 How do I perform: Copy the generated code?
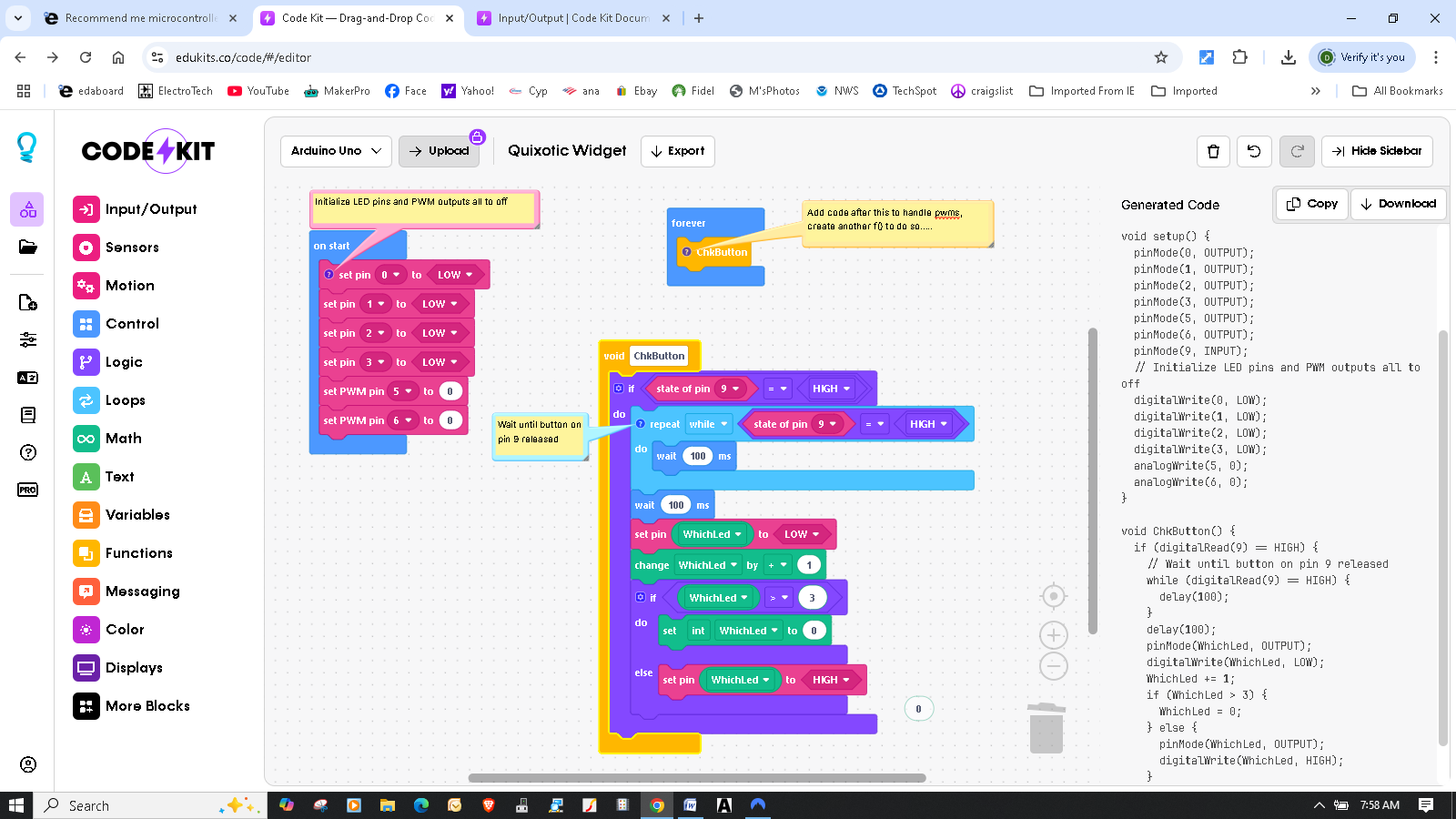1312,204
